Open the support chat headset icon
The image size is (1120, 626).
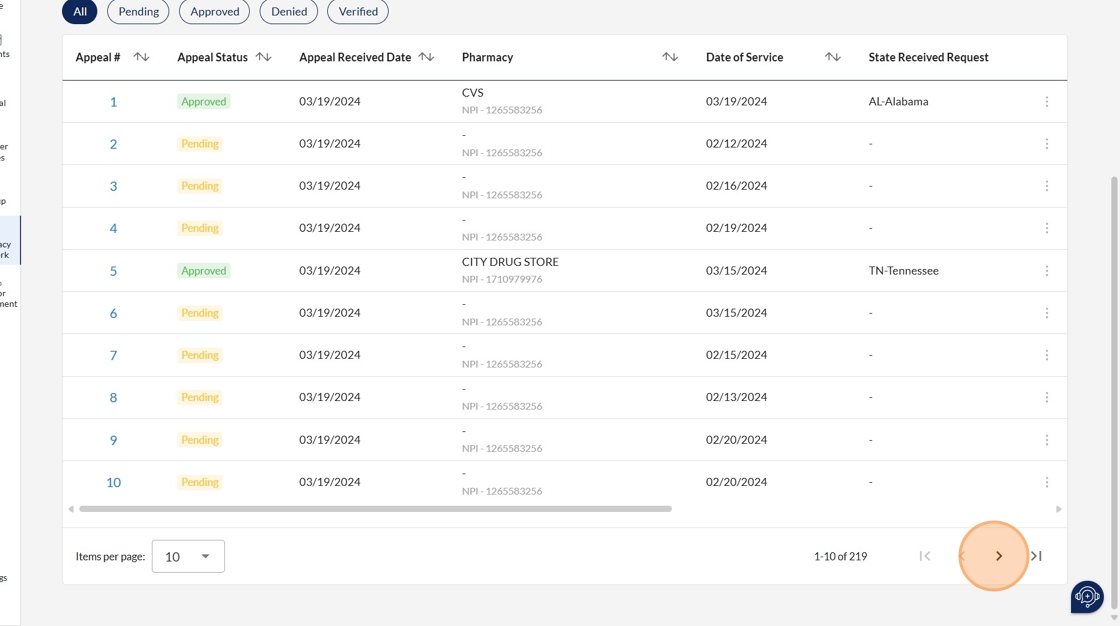1087,597
